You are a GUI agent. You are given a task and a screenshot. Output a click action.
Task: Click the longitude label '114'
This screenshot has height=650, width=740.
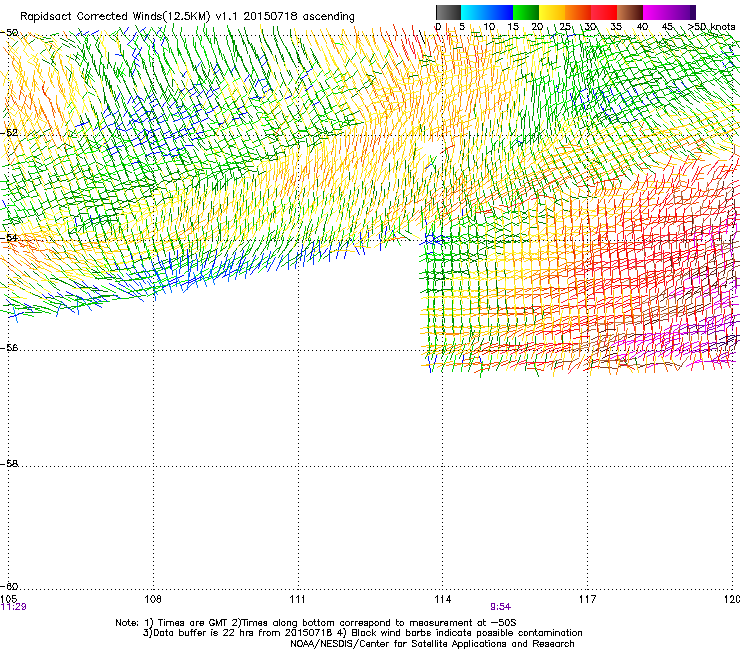[443, 599]
